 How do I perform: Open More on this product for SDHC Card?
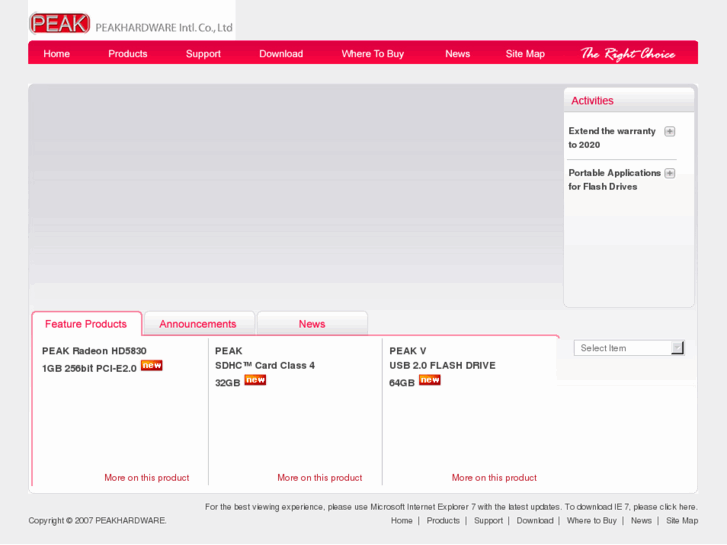319,478
